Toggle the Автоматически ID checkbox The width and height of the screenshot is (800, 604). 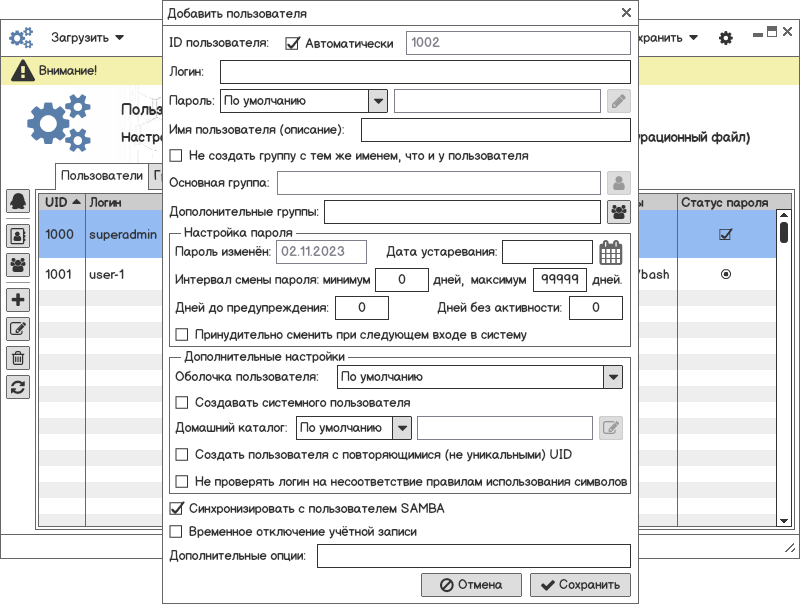click(x=292, y=43)
